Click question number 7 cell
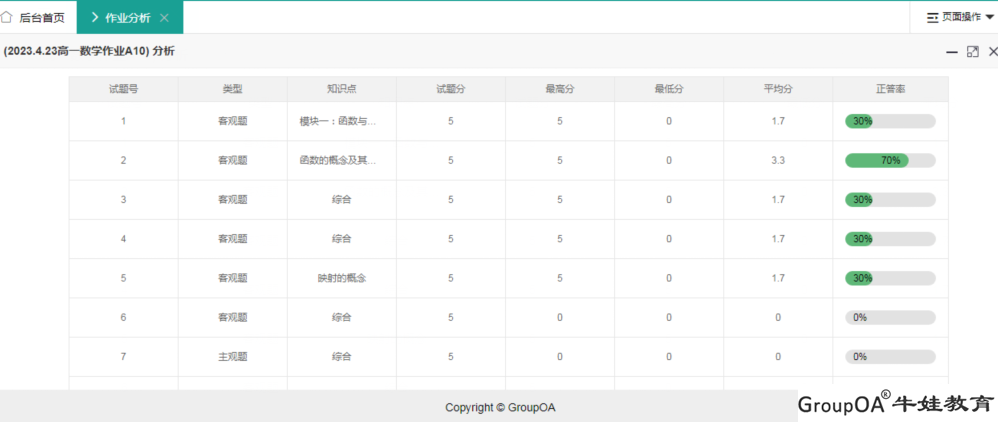This screenshot has width=998, height=422. (123, 356)
